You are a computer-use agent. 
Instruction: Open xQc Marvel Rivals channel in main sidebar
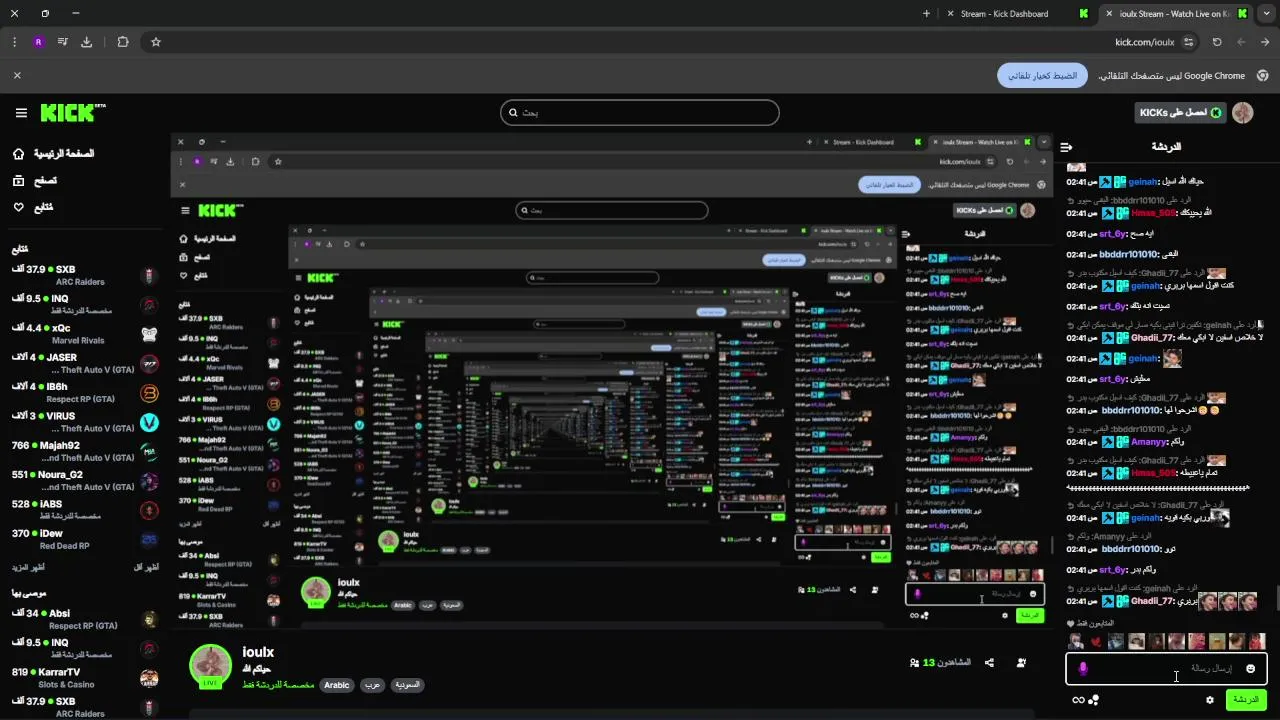click(x=85, y=334)
